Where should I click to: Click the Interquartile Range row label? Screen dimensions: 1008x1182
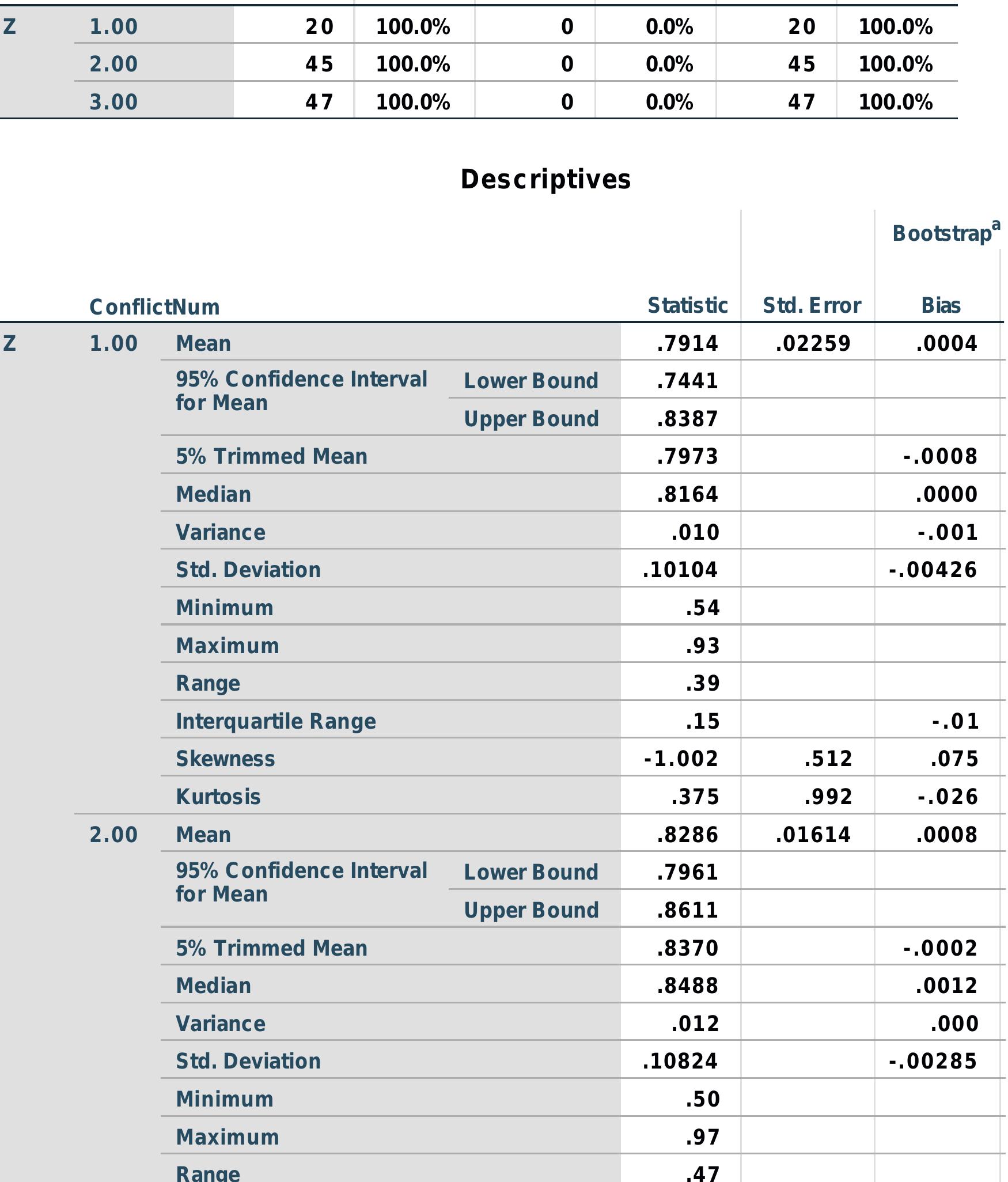point(275,721)
